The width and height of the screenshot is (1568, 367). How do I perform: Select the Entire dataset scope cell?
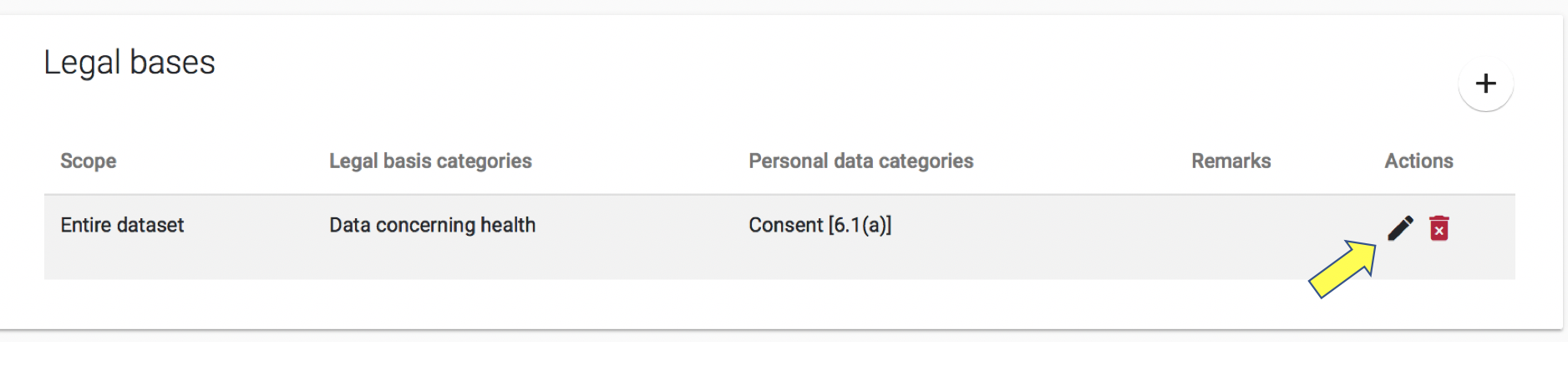122,225
